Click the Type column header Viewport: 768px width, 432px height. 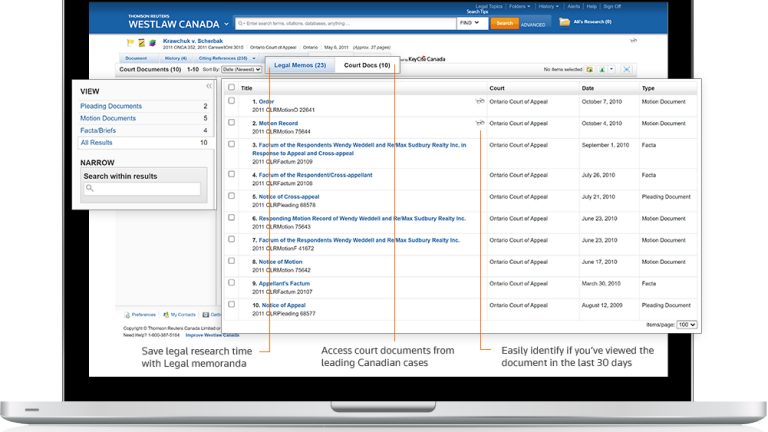coord(648,88)
